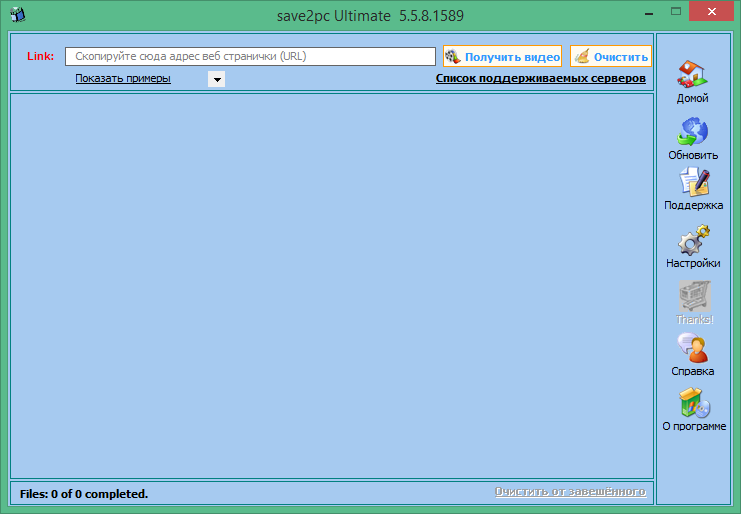Screen dimensions: 741x514
Task: Click the Очистить от завершённого link
Action: (x=570, y=492)
